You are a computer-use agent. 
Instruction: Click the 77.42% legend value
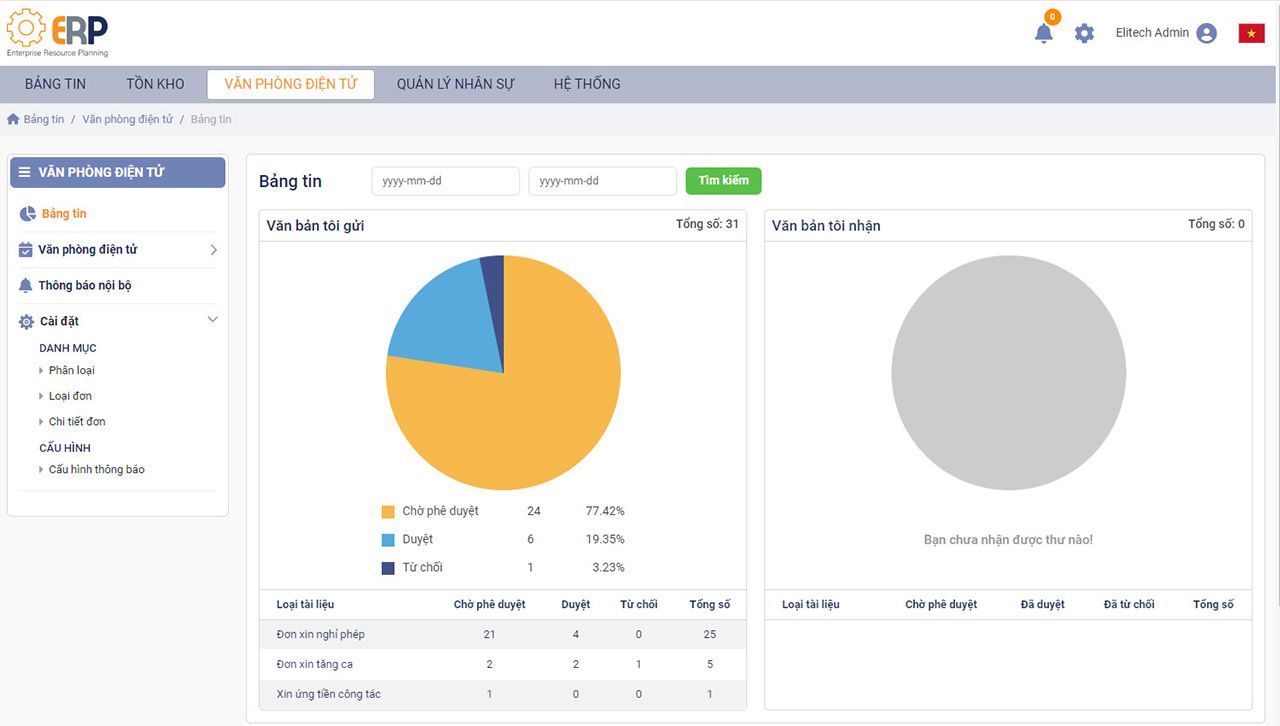click(x=605, y=511)
